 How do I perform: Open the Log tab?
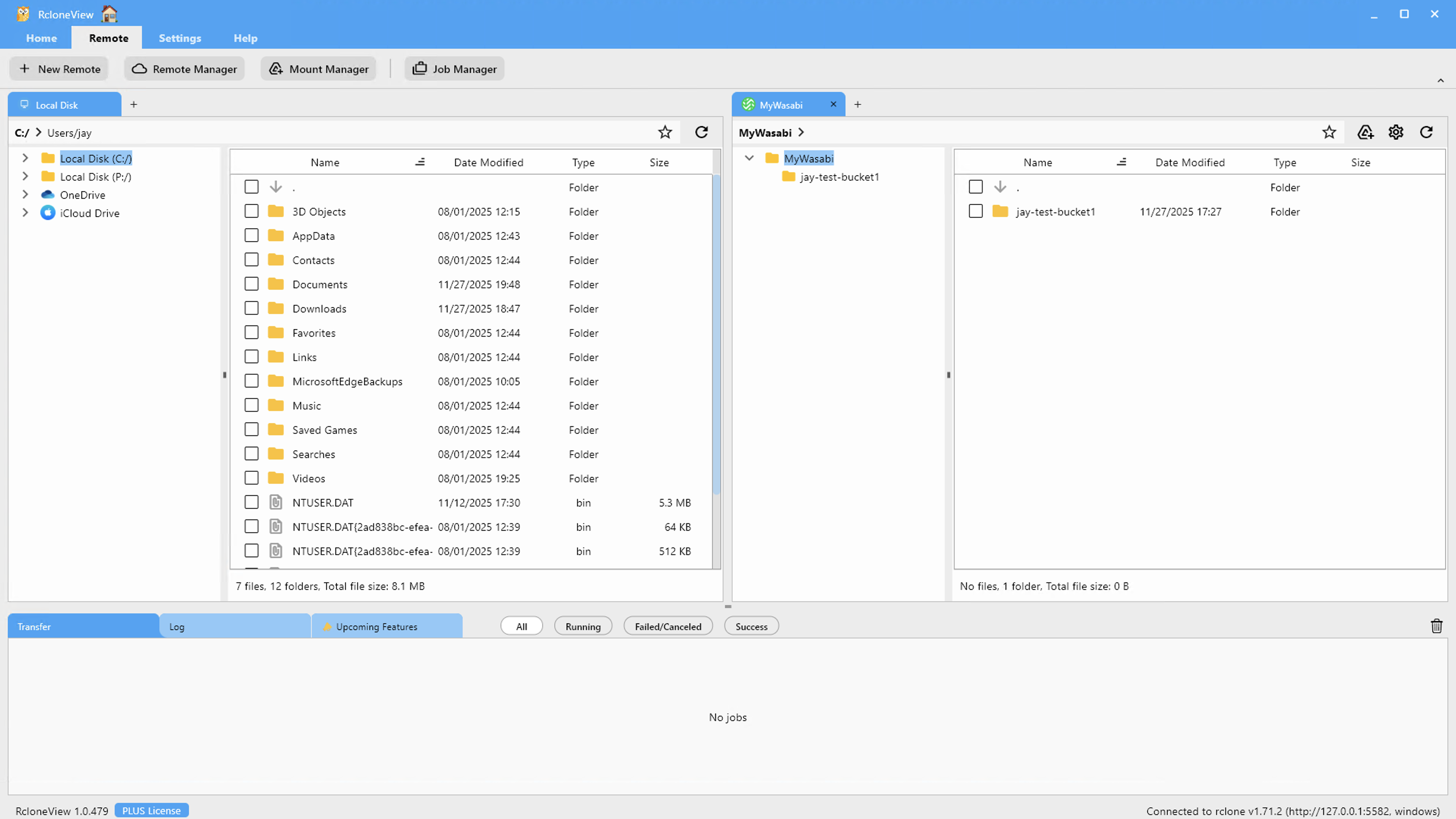tap(177, 626)
